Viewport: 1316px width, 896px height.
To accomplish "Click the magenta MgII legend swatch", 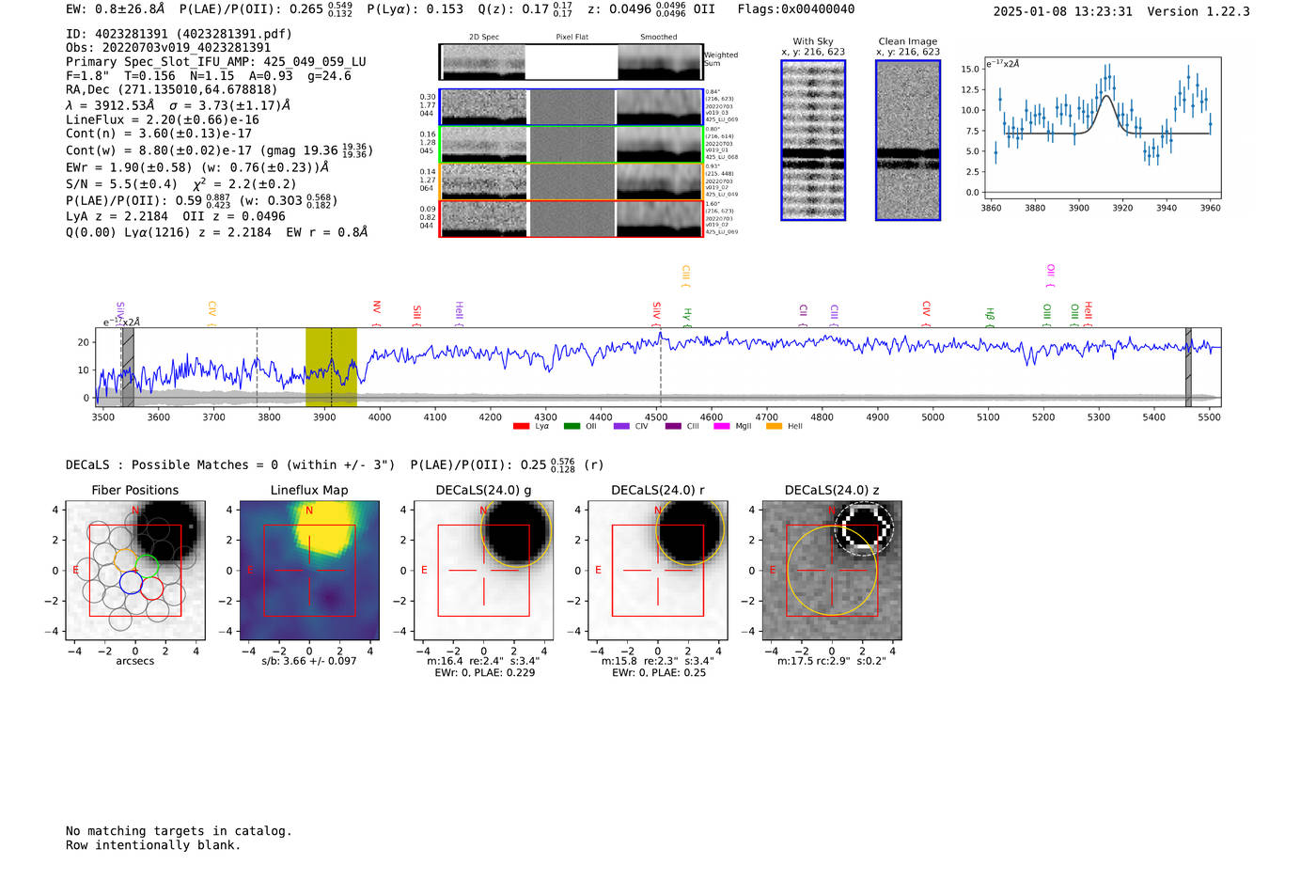I will tap(722, 427).
